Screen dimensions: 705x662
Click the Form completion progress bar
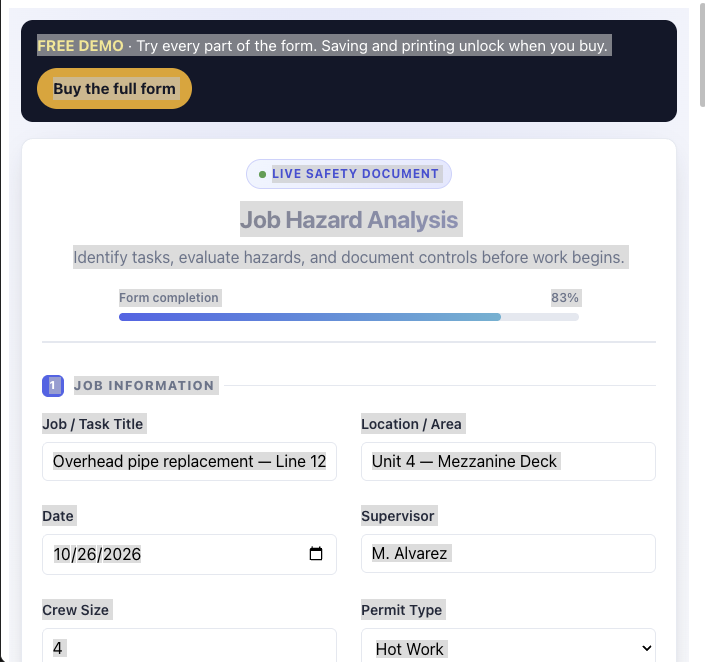[348, 317]
